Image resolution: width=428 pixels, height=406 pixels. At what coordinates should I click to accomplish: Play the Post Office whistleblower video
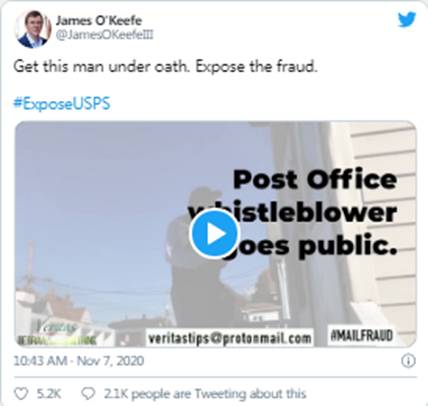[x=214, y=234]
